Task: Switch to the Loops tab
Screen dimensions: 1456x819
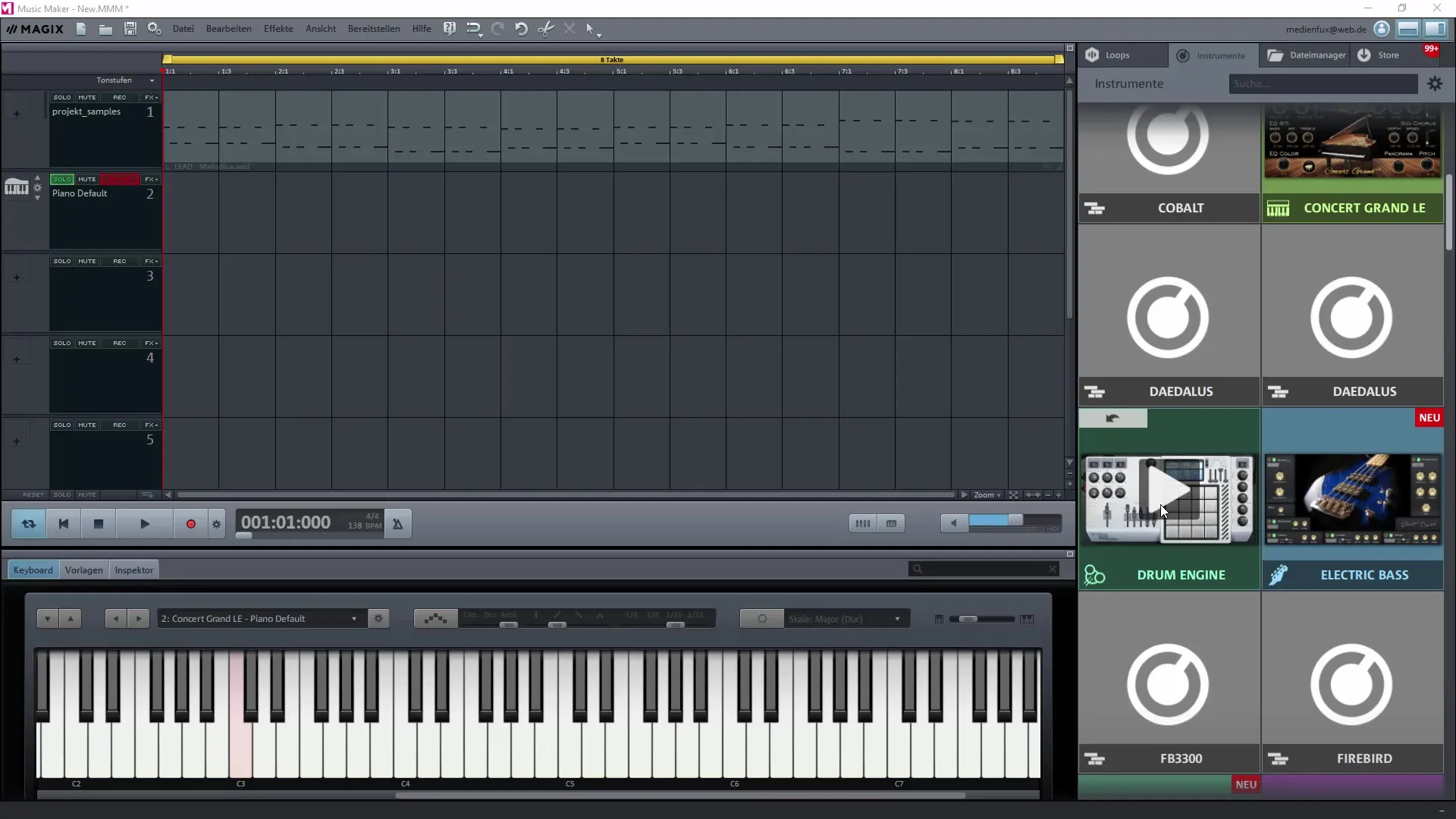Action: point(1123,55)
